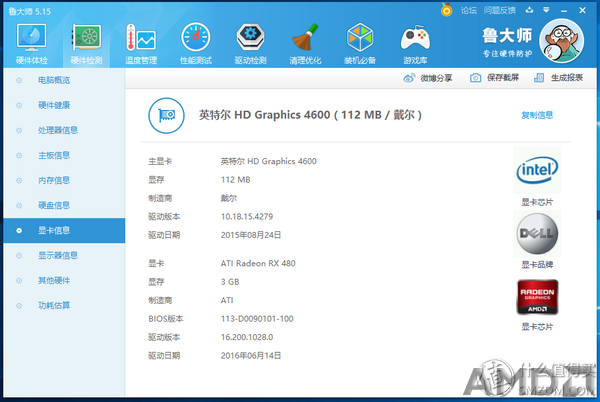Open 问题反馈 feedback link
The width and height of the screenshot is (600, 402).
click(499, 10)
